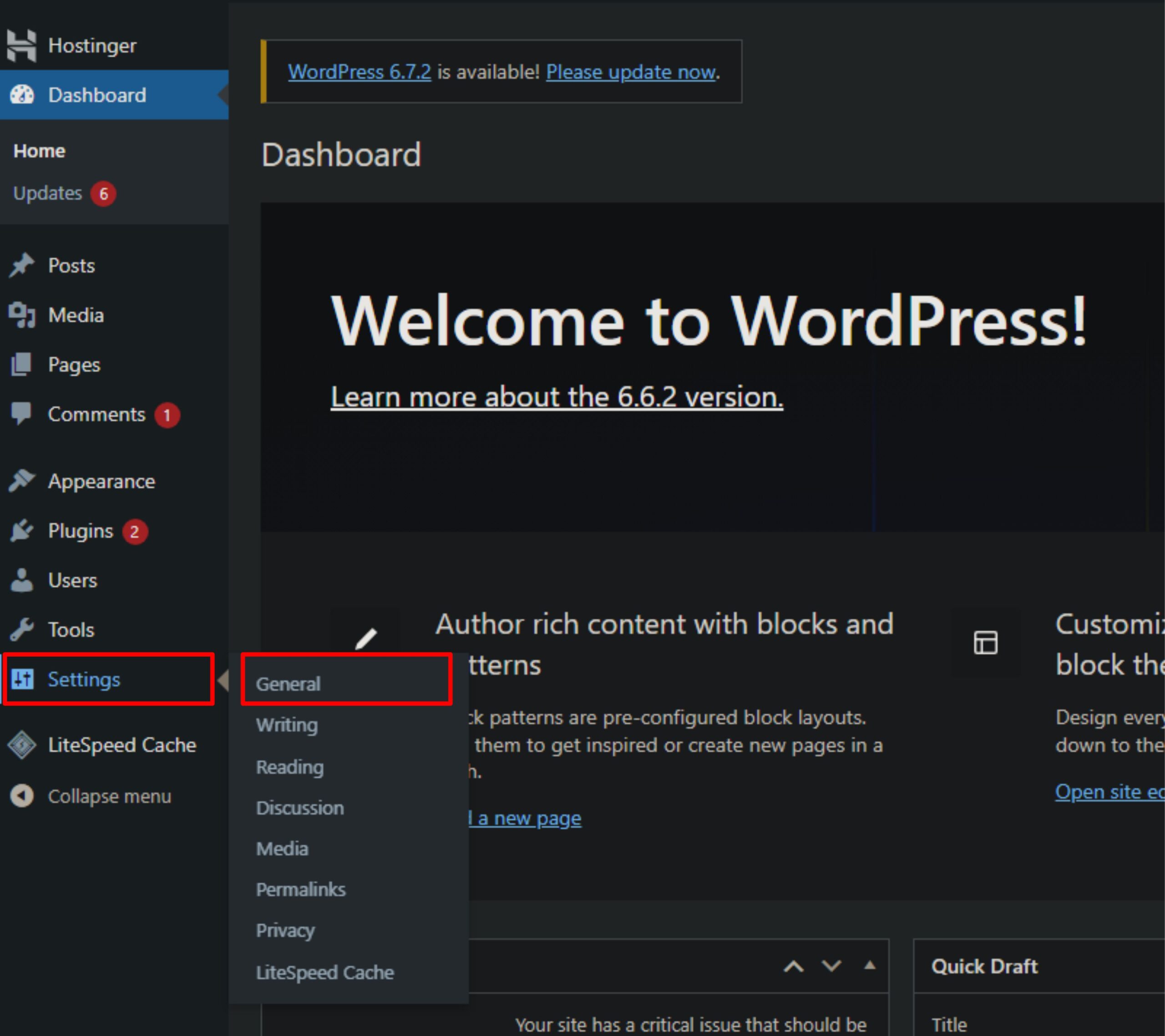Open Learn more about the 6.6.2 version
Screen dimensions: 1165x1036
pyautogui.click(x=557, y=397)
